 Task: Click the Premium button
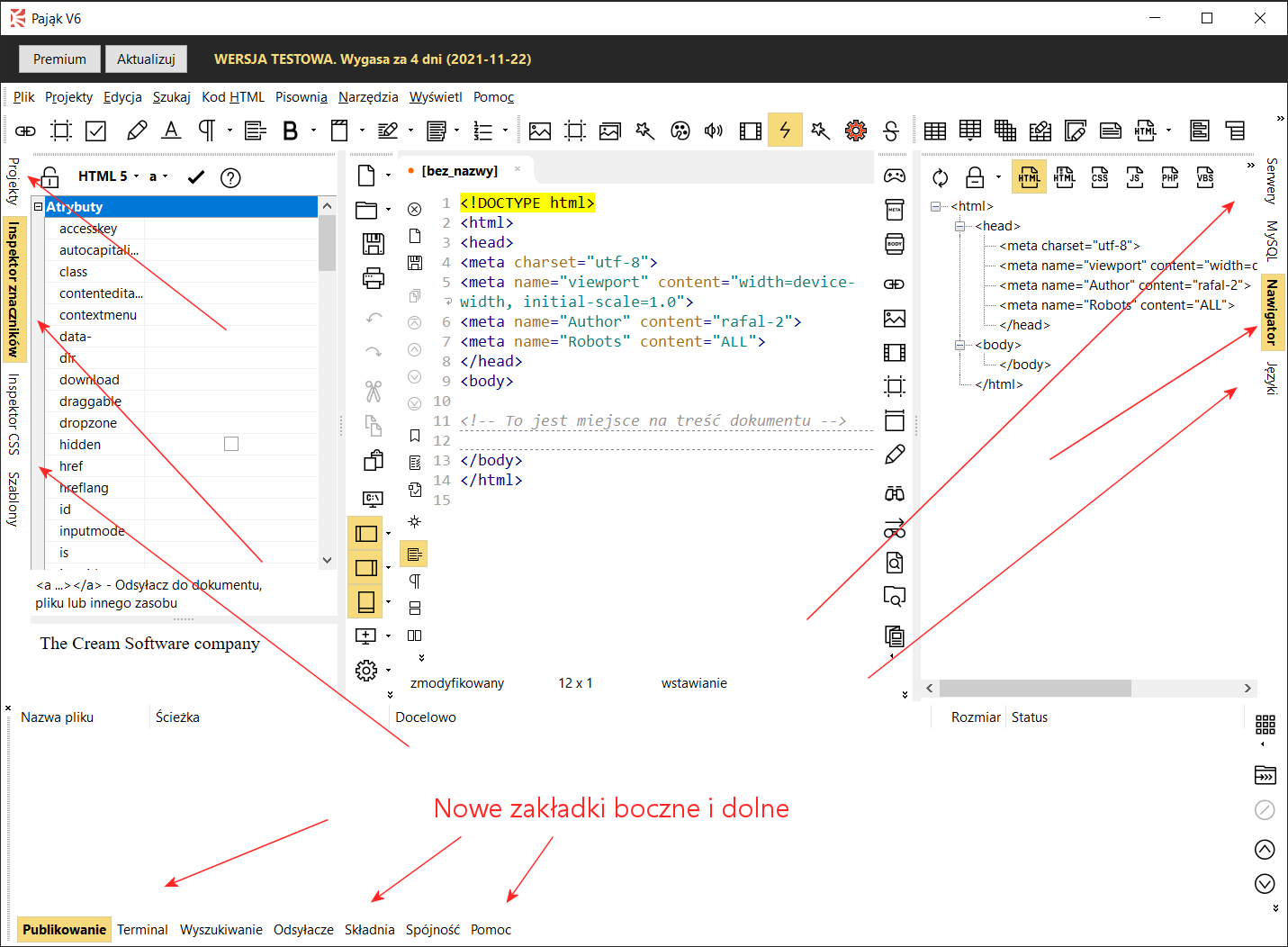59,59
